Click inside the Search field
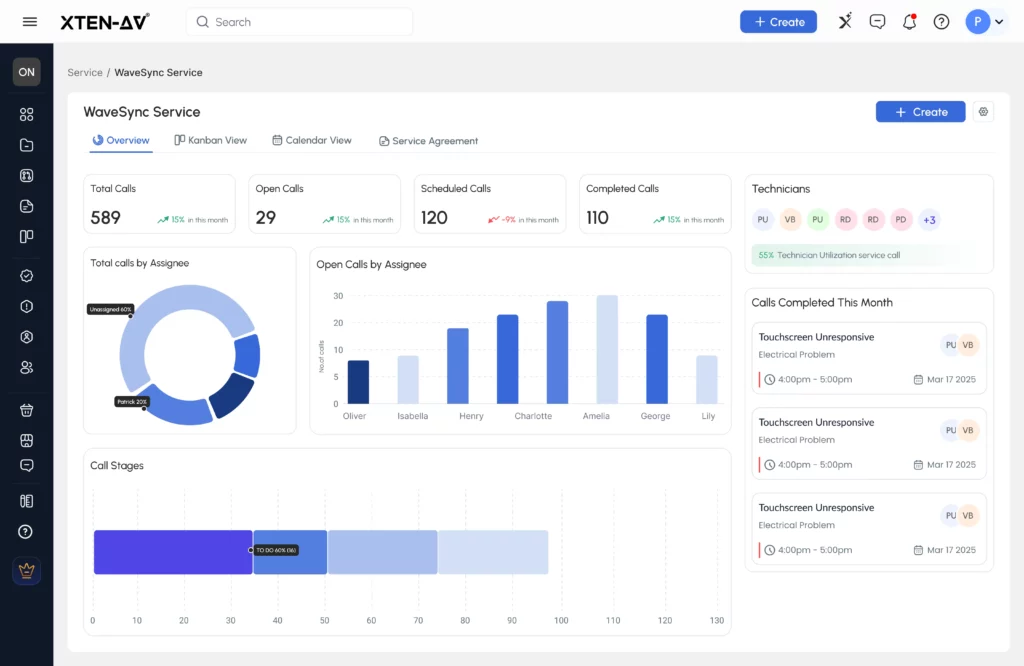 [300, 22]
